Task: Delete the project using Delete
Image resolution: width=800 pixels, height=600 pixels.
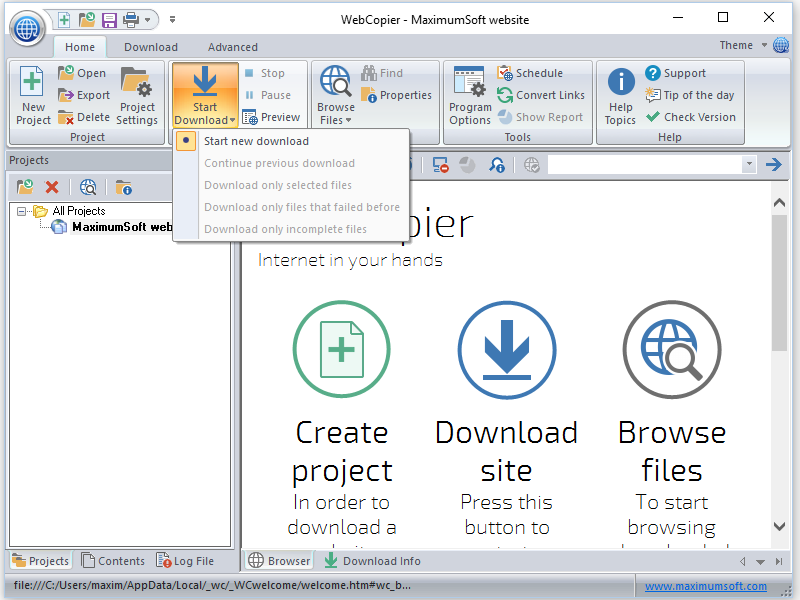Action: [x=84, y=117]
